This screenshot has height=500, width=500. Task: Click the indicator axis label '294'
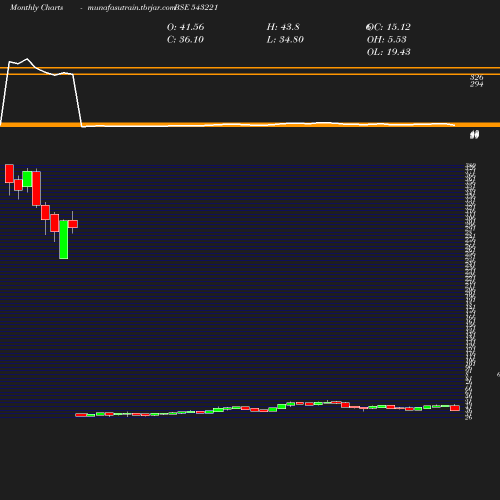(477, 84)
